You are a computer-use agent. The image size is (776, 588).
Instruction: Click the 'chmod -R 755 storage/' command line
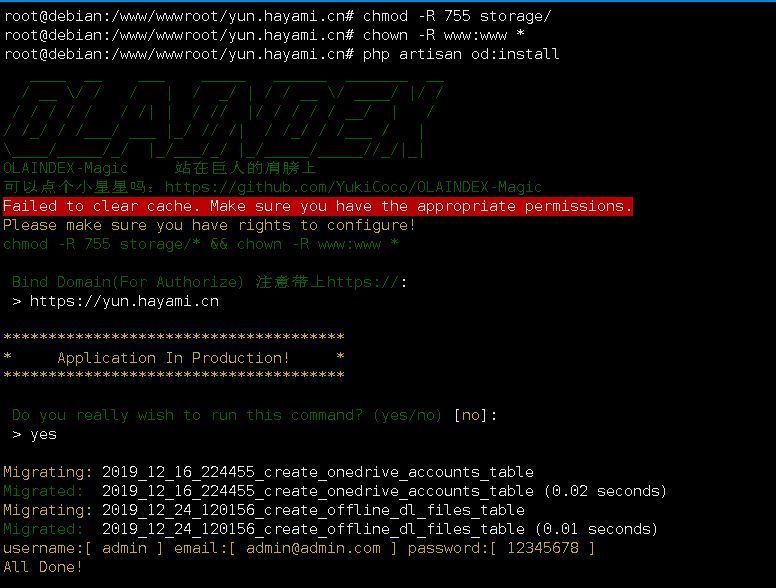coord(278,16)
